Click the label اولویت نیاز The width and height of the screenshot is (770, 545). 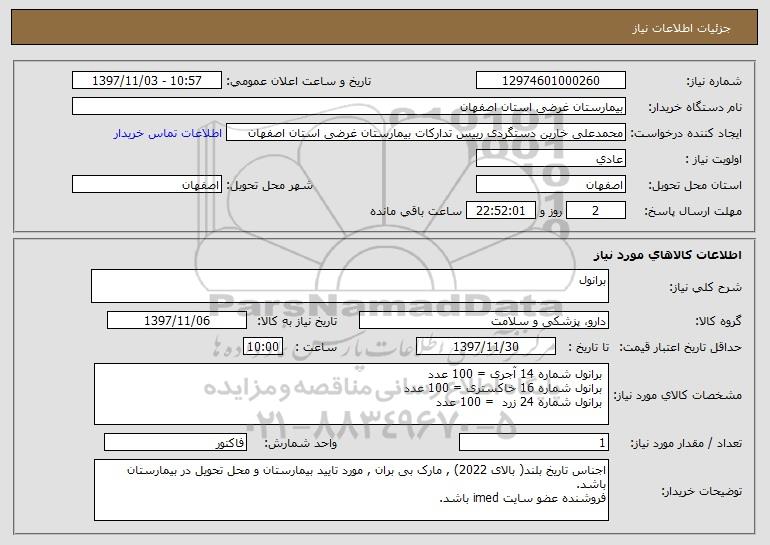tap(714, 160)
